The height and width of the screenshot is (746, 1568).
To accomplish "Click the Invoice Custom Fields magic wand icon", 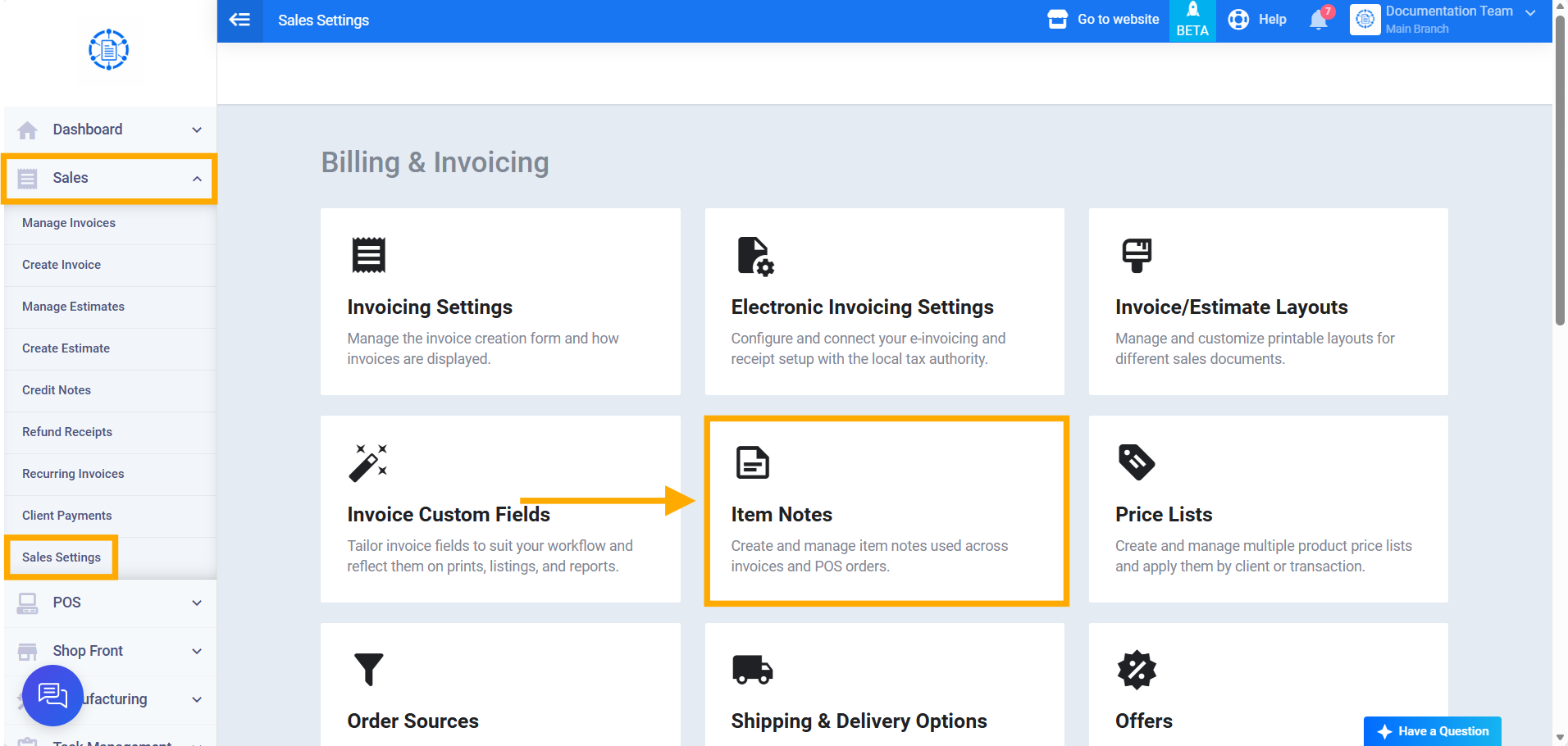I will 367,462.
